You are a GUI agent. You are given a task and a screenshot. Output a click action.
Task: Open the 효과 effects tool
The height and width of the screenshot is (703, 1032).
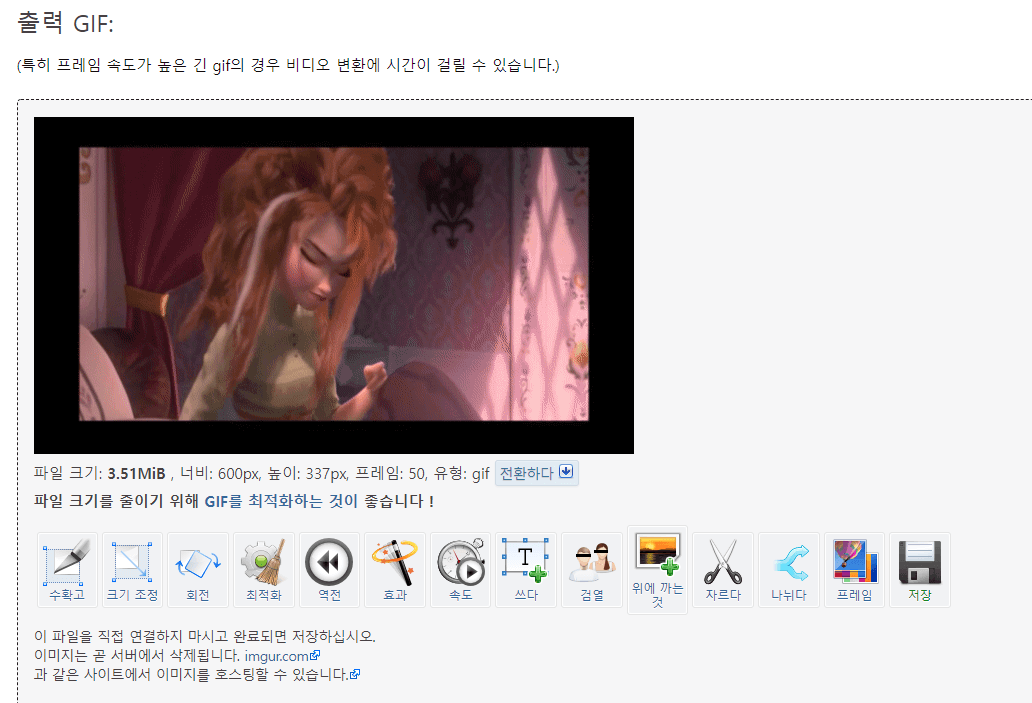click(394, 569)
